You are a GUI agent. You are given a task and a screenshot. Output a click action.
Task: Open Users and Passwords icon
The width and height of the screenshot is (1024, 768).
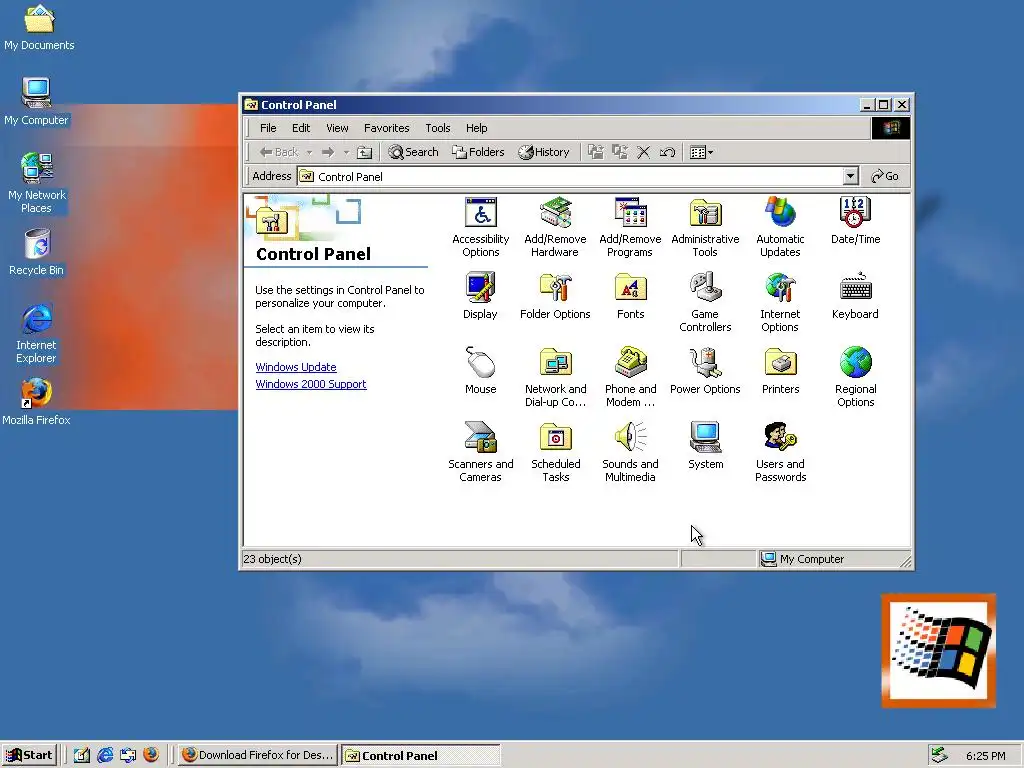coord(780,452)
